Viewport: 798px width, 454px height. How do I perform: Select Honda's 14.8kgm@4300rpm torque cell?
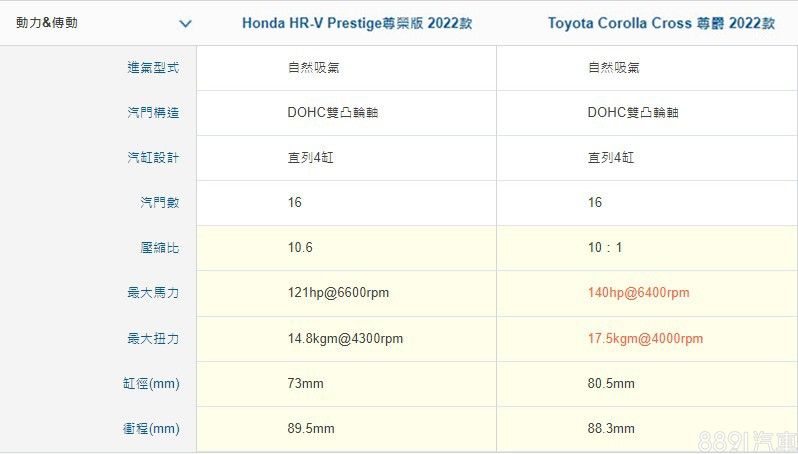(x=345, y=339)
